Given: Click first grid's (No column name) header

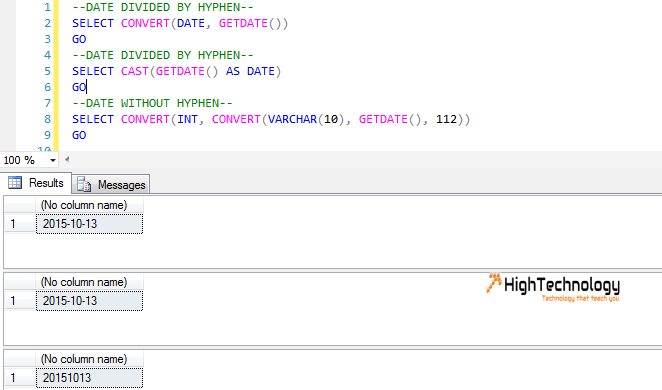Looking at the screenshot, I should 90,205.
